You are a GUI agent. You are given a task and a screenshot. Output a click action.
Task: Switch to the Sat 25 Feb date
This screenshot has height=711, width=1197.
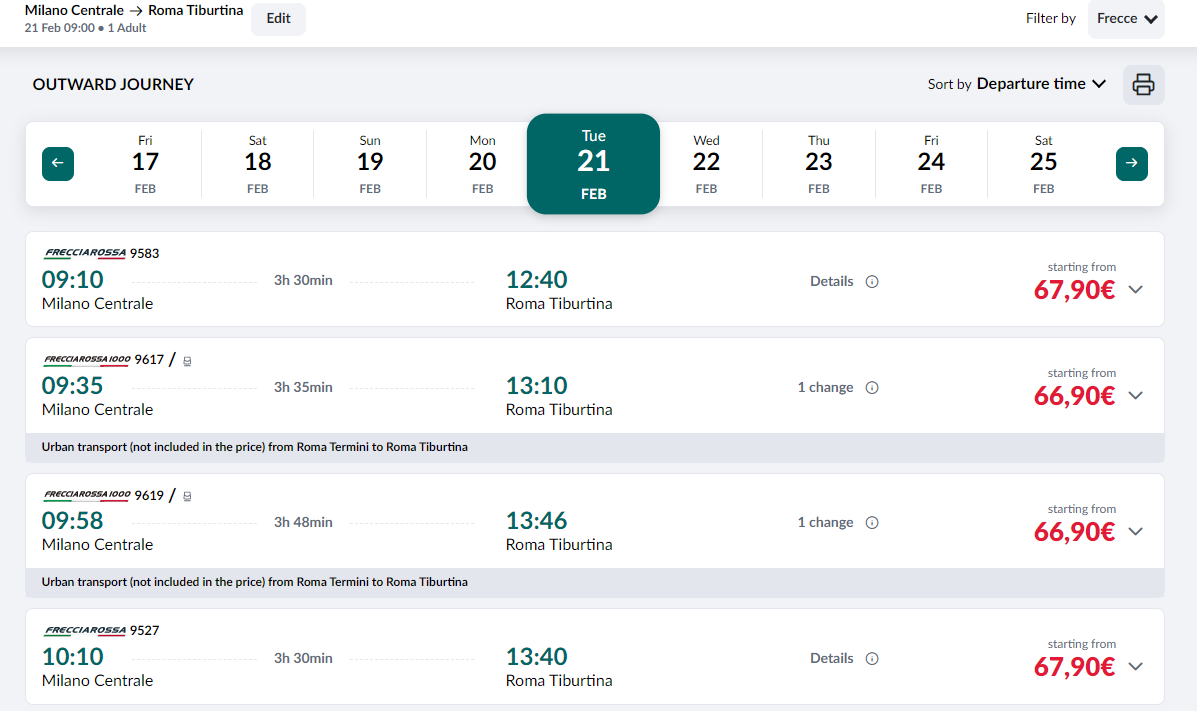(1043, 164)
